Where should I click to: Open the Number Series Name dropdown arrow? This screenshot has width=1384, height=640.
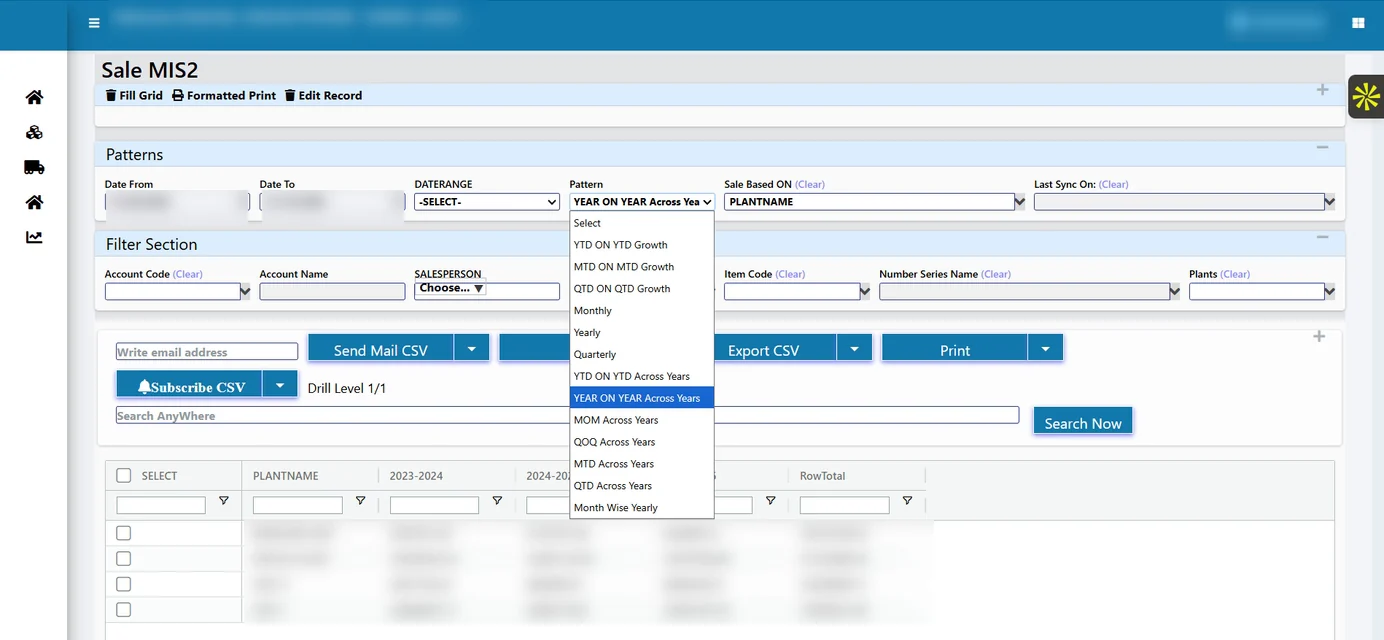[1174, 292]
